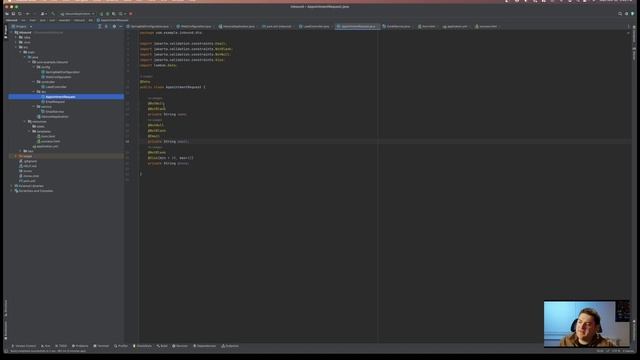The image size is (640, 360).
Task: Open the Profiler tool window
Action: click(121, 346)
